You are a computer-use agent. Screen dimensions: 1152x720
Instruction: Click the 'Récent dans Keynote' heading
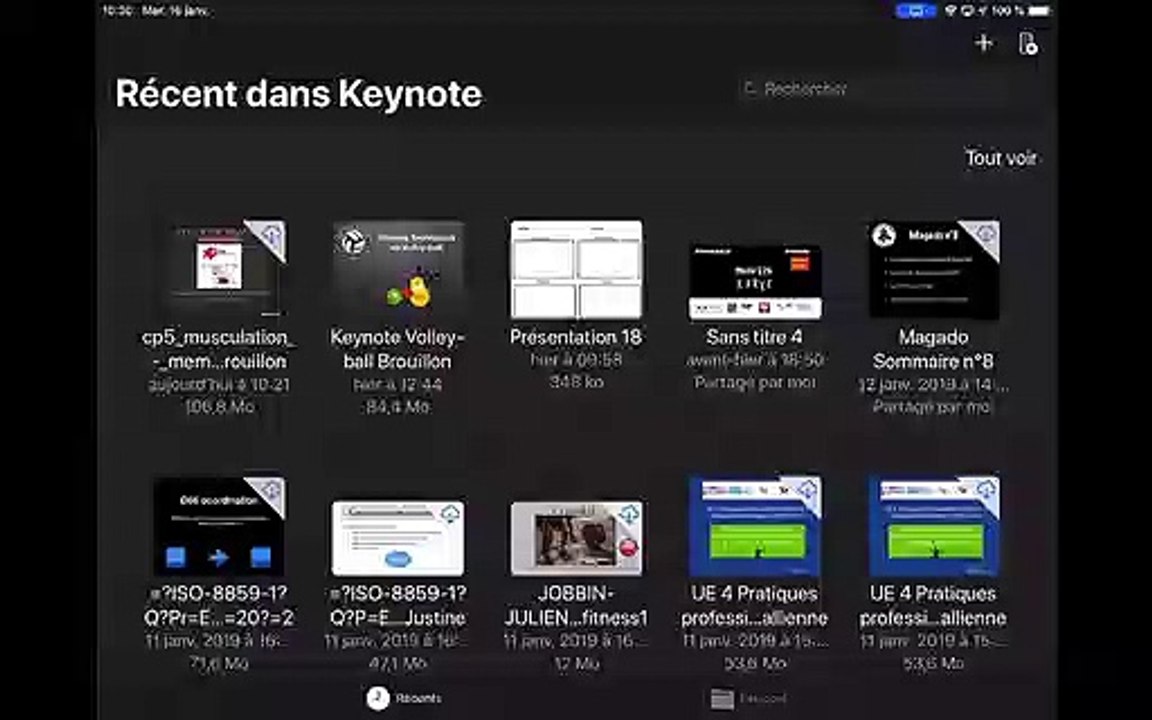298,94
